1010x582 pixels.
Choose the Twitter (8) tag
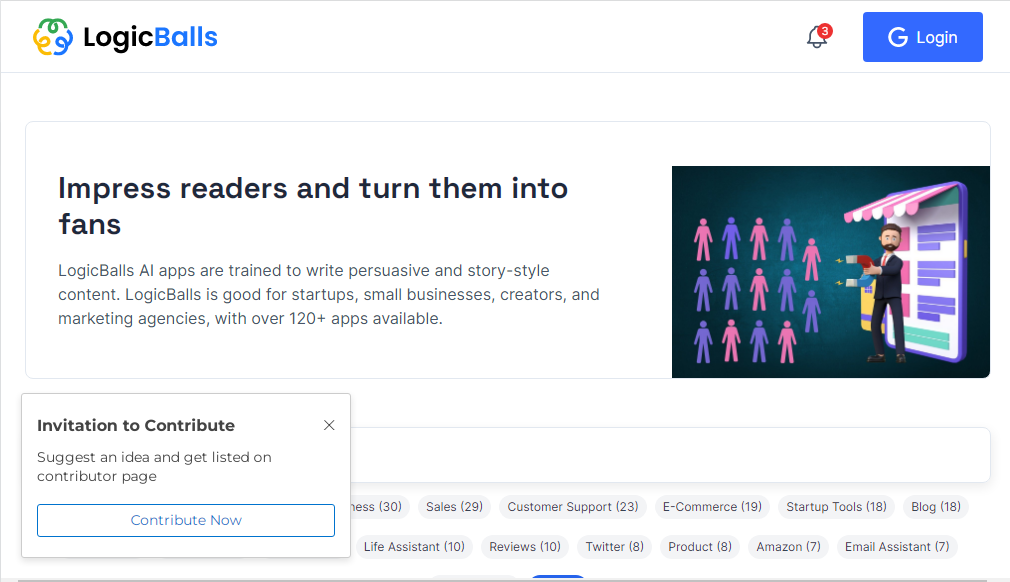[x=614, y=547]
